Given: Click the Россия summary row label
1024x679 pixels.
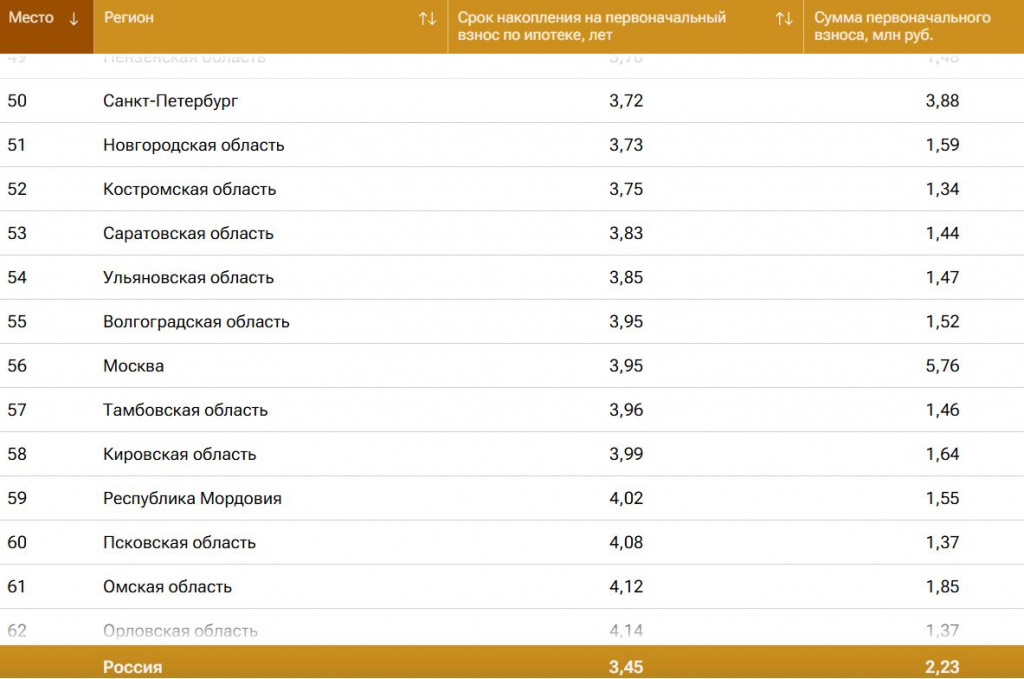Looking at the screenshot, I should (x=132, y=666).
